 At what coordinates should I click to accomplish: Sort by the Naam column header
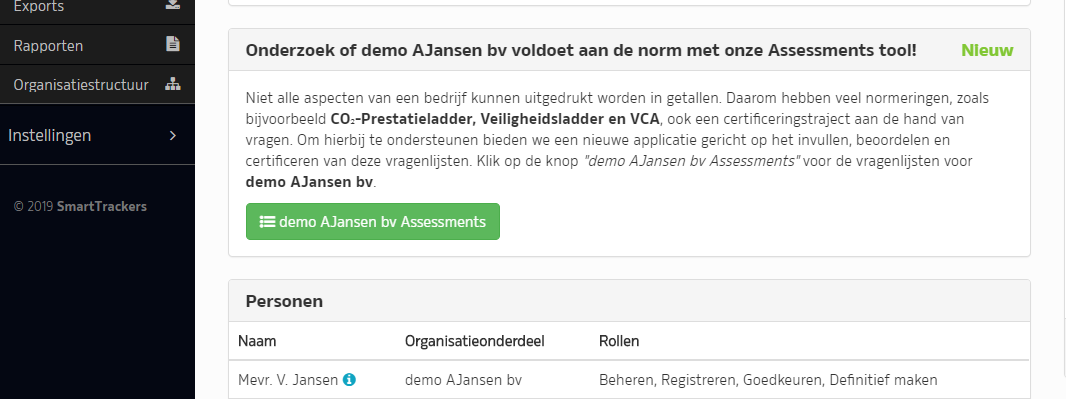pyautogui.click(x=257, y=341)
